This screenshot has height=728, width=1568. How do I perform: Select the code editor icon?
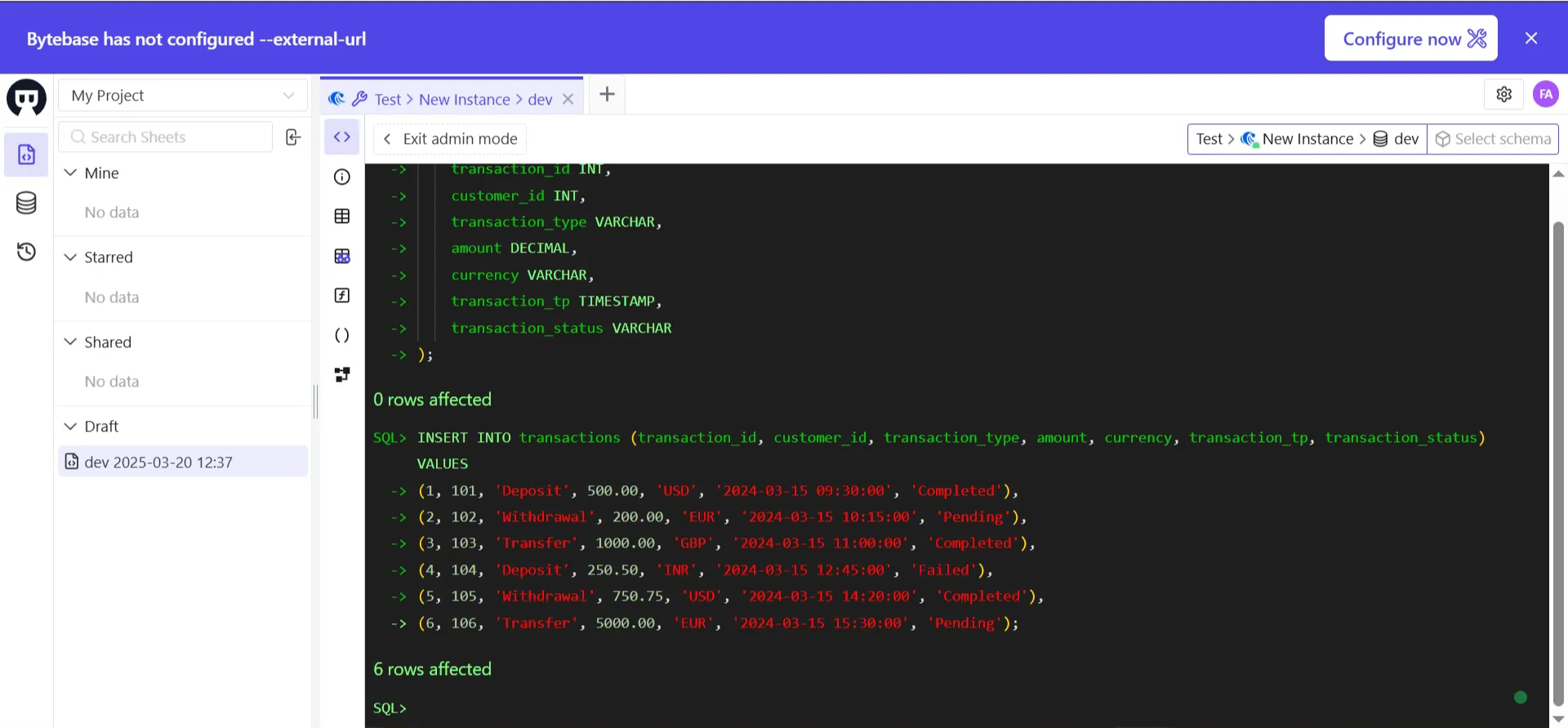342,137
